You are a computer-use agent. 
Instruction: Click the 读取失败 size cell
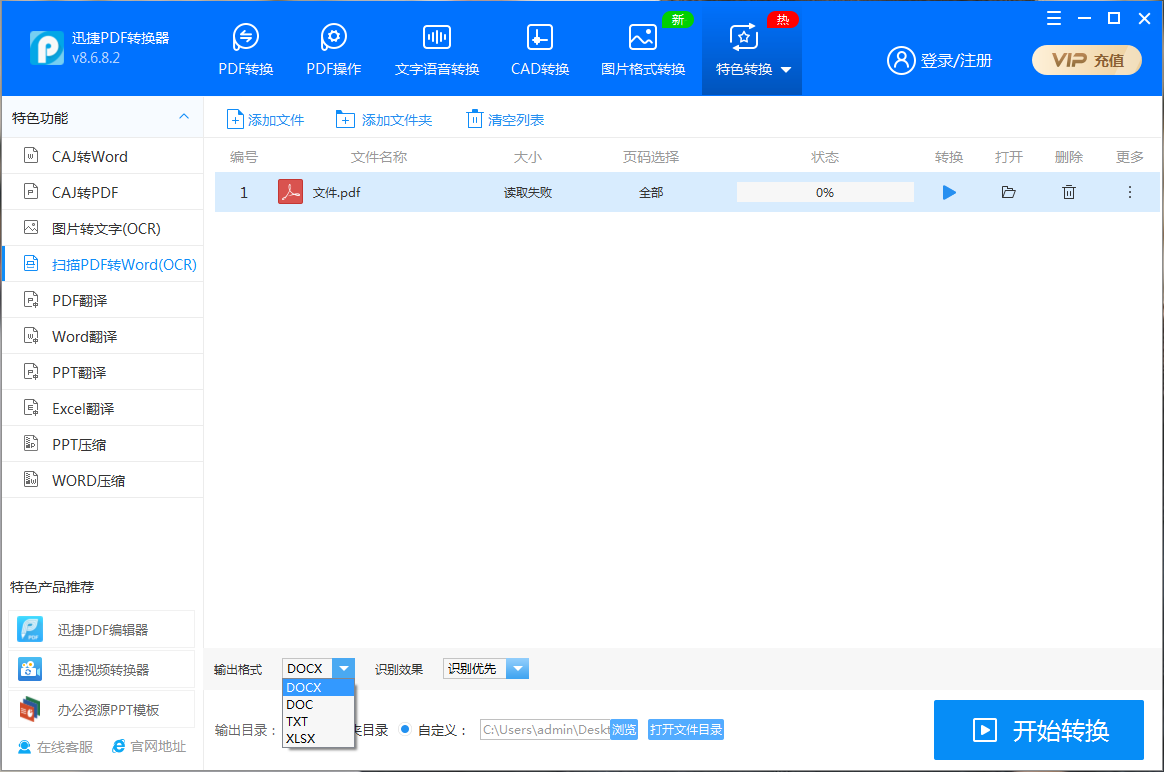(x=528, y=192)
